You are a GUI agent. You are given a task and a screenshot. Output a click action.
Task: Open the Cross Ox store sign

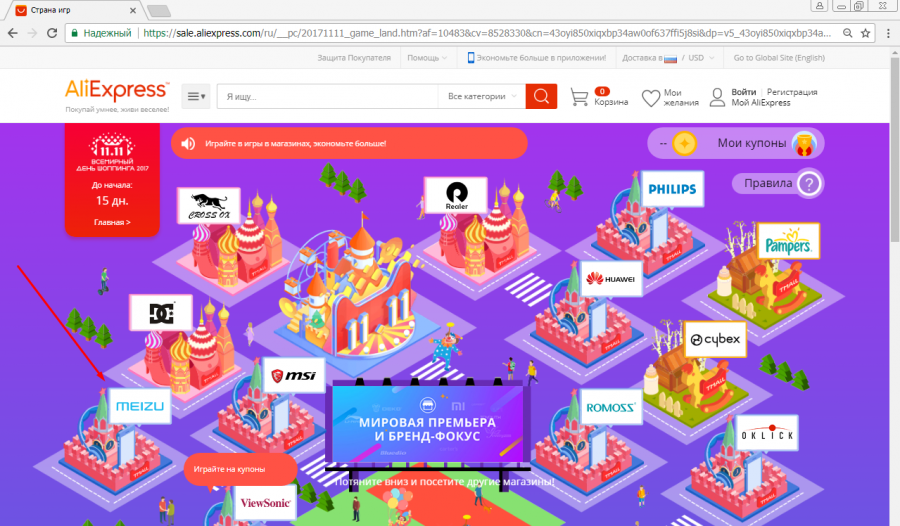click(x=209, y=206)
